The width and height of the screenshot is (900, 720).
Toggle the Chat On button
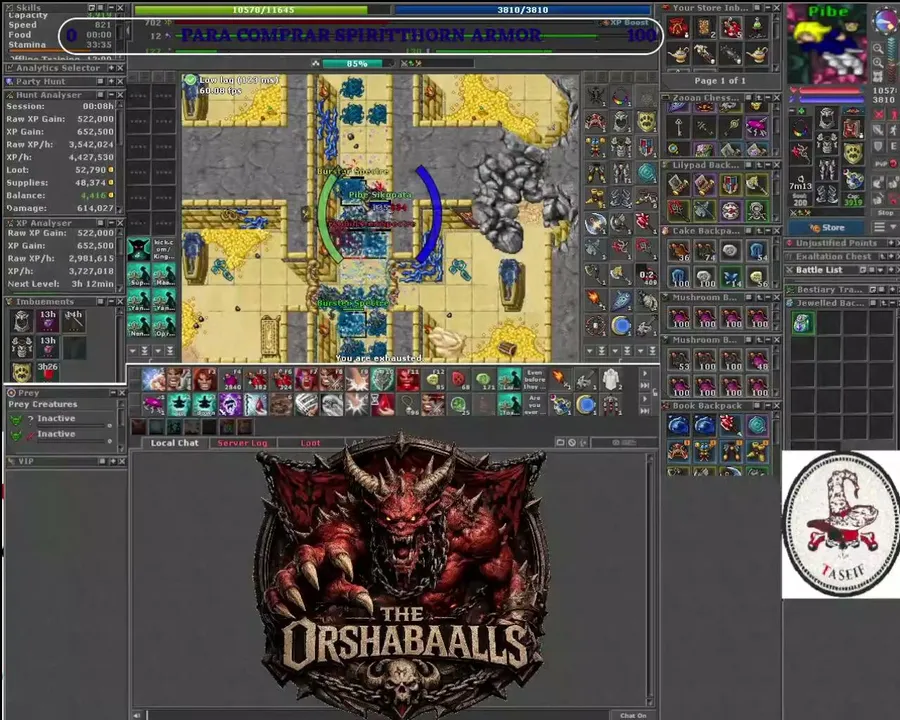point(633,715)
